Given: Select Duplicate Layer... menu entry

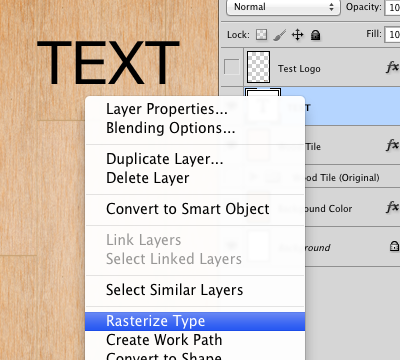Looking at the screenshot, I should [165, 159].
